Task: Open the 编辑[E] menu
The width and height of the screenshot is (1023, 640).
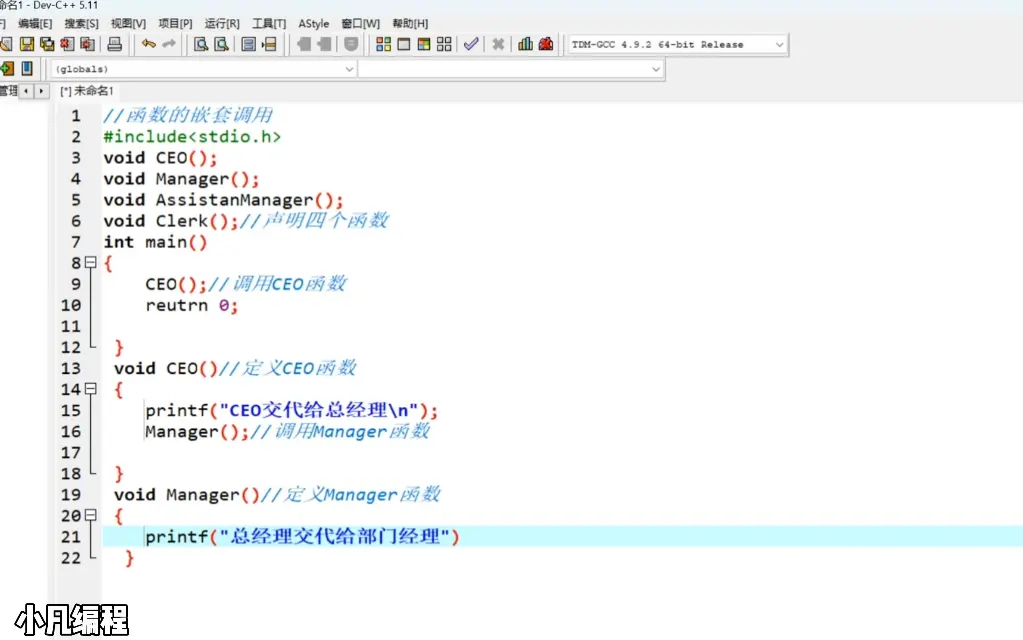Action: pos(35,23)
